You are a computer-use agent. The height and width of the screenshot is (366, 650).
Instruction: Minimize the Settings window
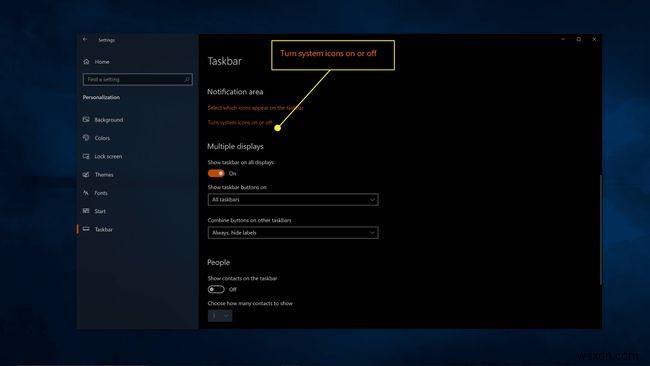point(563,39)
